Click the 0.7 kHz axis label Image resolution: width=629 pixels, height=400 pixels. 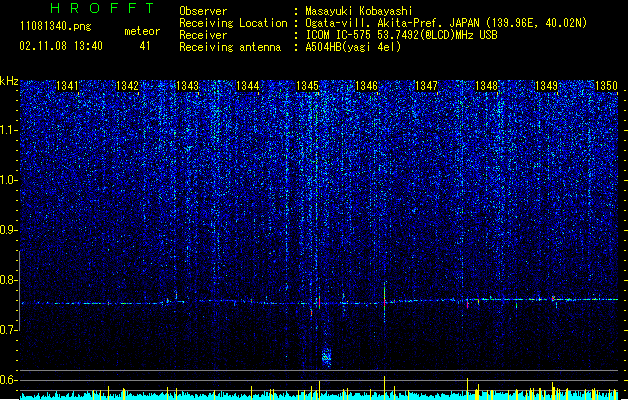pos(9,330)
